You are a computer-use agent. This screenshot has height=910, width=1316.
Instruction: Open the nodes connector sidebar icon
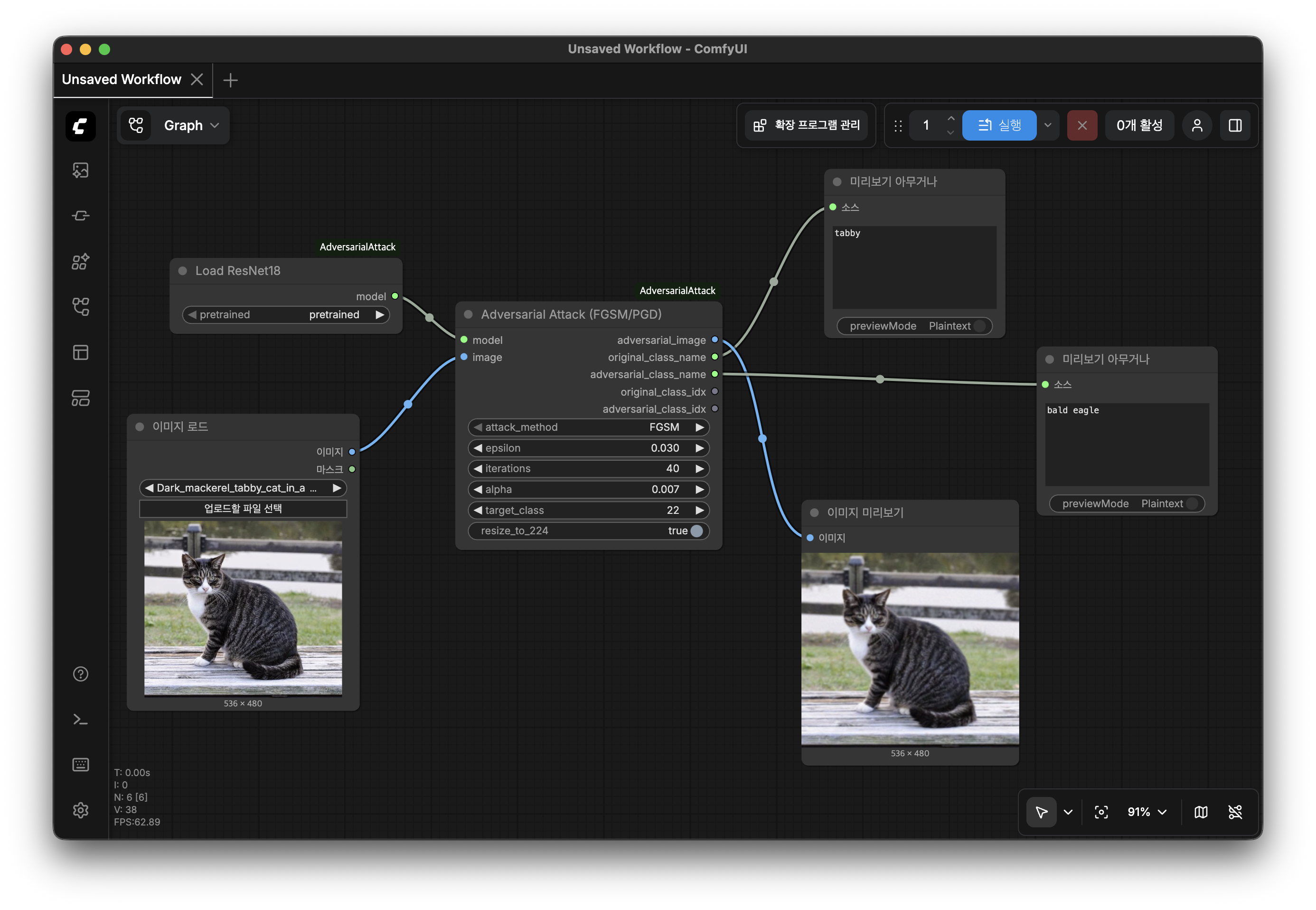point(80,216)
